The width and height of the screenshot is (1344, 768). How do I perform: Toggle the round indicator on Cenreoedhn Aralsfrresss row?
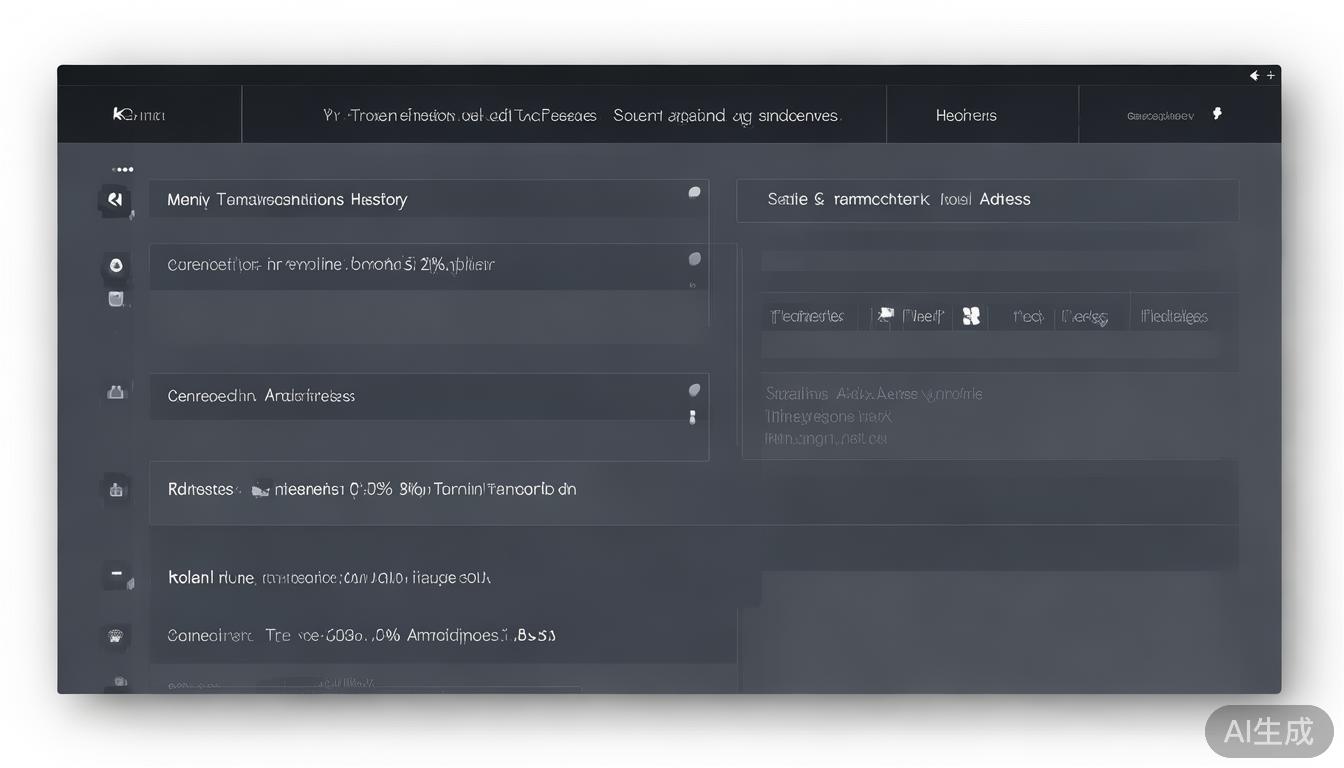(694, 390)
